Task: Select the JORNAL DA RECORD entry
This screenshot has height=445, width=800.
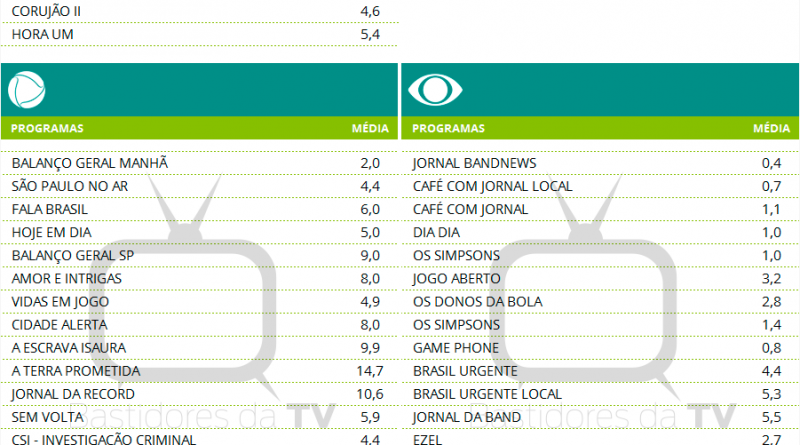Action: coord(72,394)
